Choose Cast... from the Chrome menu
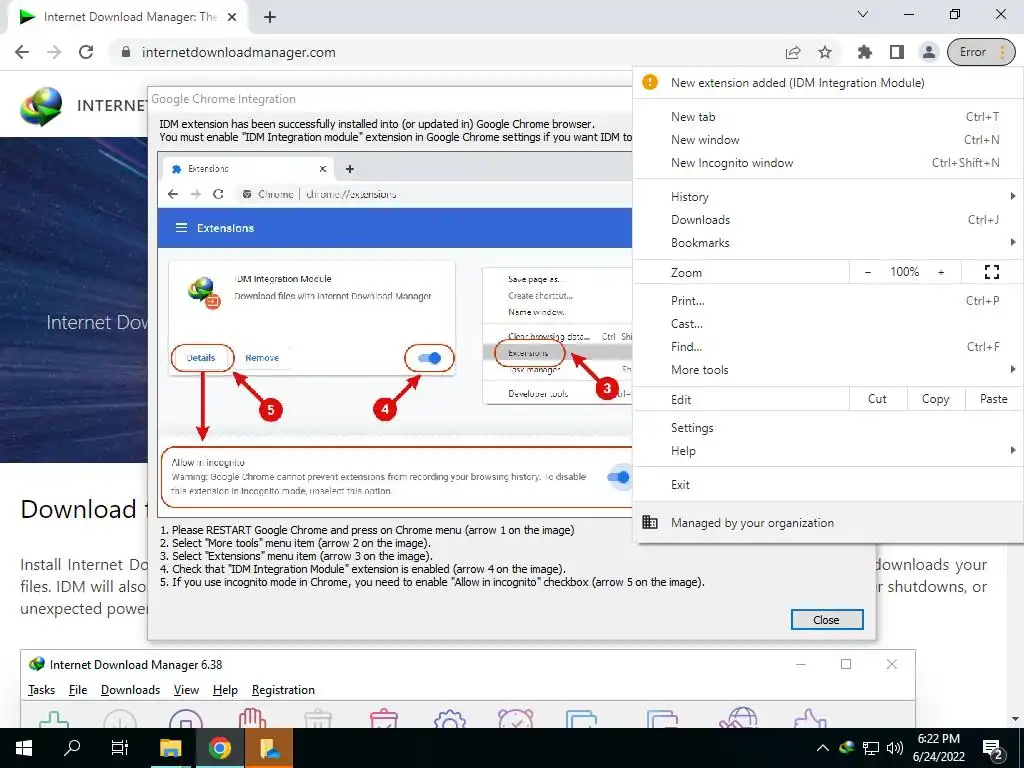The width and height of the screenshot is (1024, 768). [x=828, y=324]
